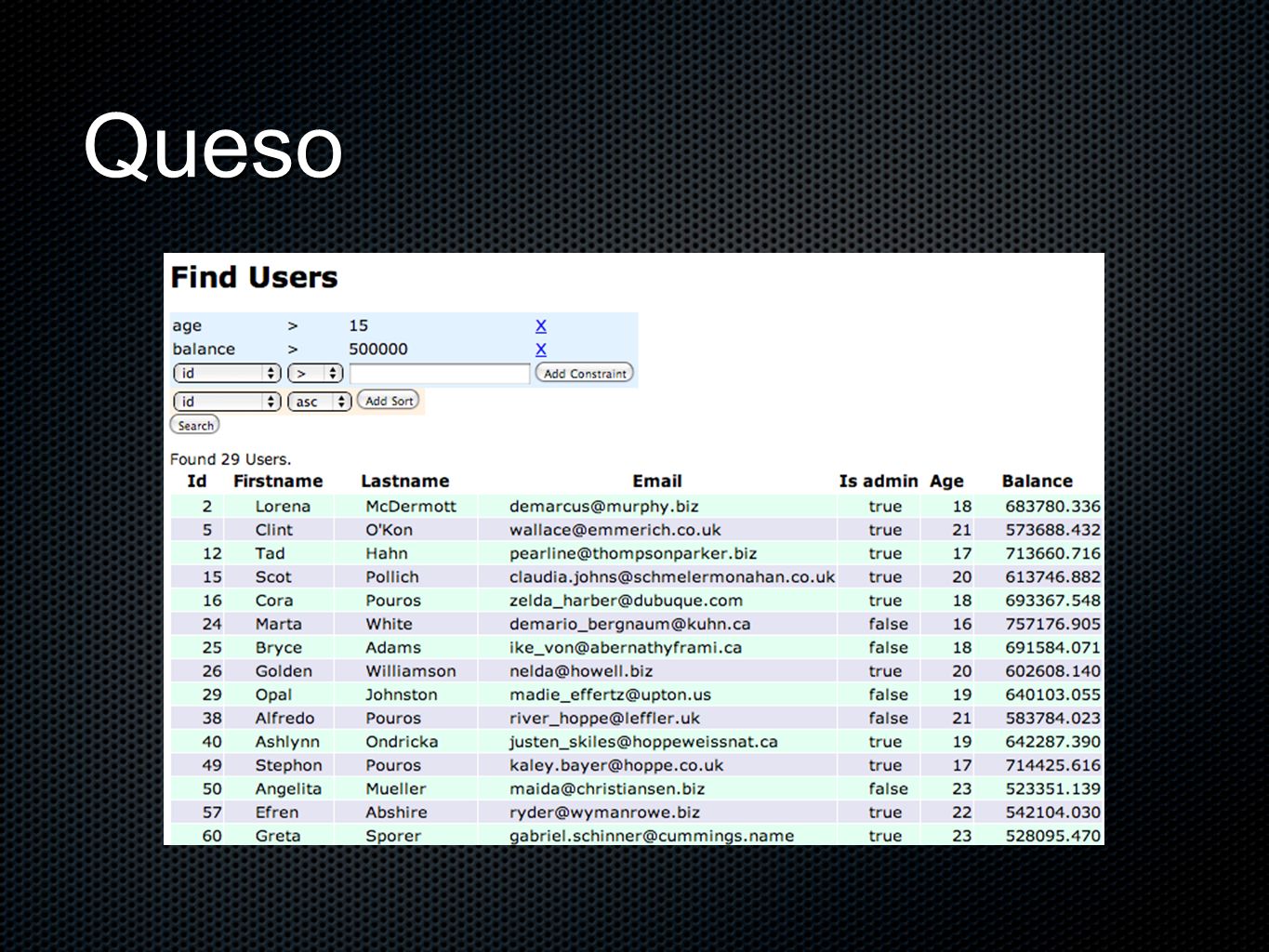Select the firstname cell Cora
Screen dimensions: 1269x952
coord(274,601)
